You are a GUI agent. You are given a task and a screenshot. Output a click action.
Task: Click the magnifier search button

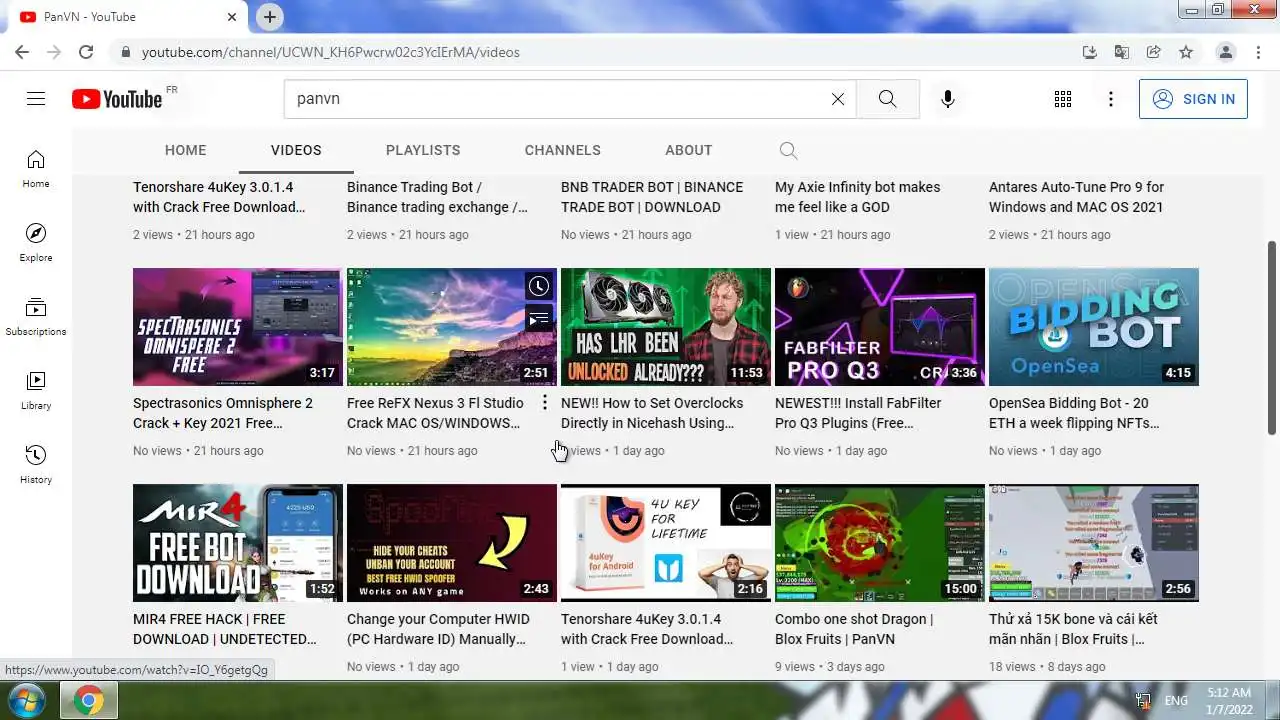[x=888, y=99]
